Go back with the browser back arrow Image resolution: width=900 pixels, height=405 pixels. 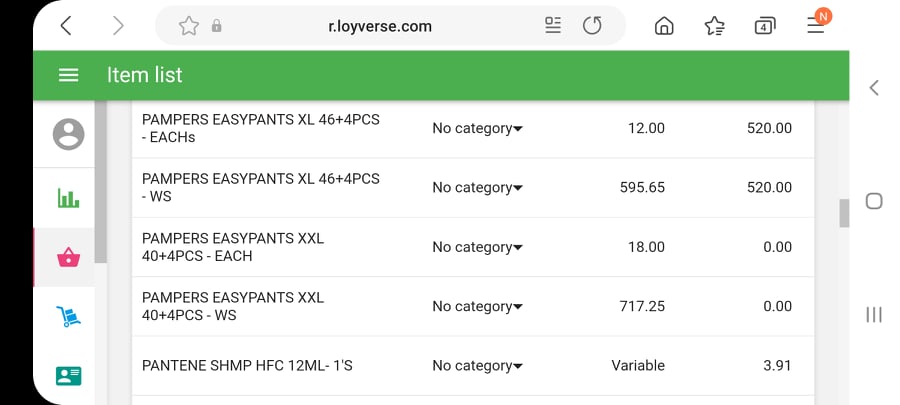click(x=66, y=26)
